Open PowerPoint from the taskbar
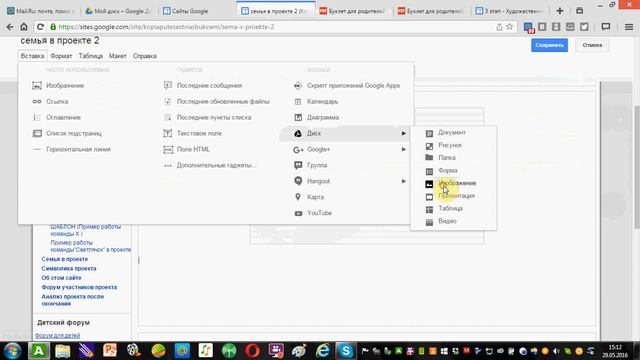The image size is (640, 360). pyautogui.click(x=110, y=351)
